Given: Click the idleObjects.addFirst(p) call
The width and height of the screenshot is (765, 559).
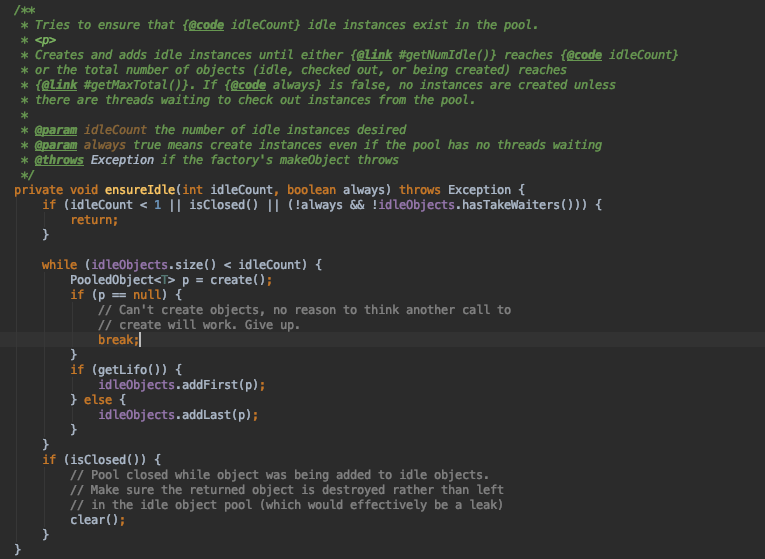Looking at the screenshot, I should pos(183,384).
